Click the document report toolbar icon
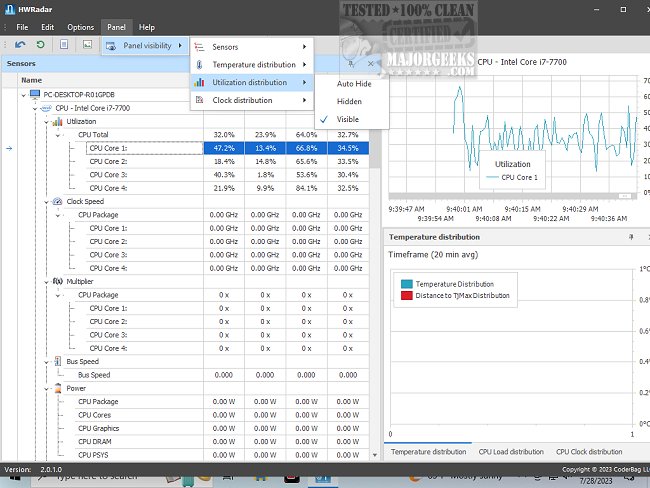650x488 pixels. (x=64, y=45)
